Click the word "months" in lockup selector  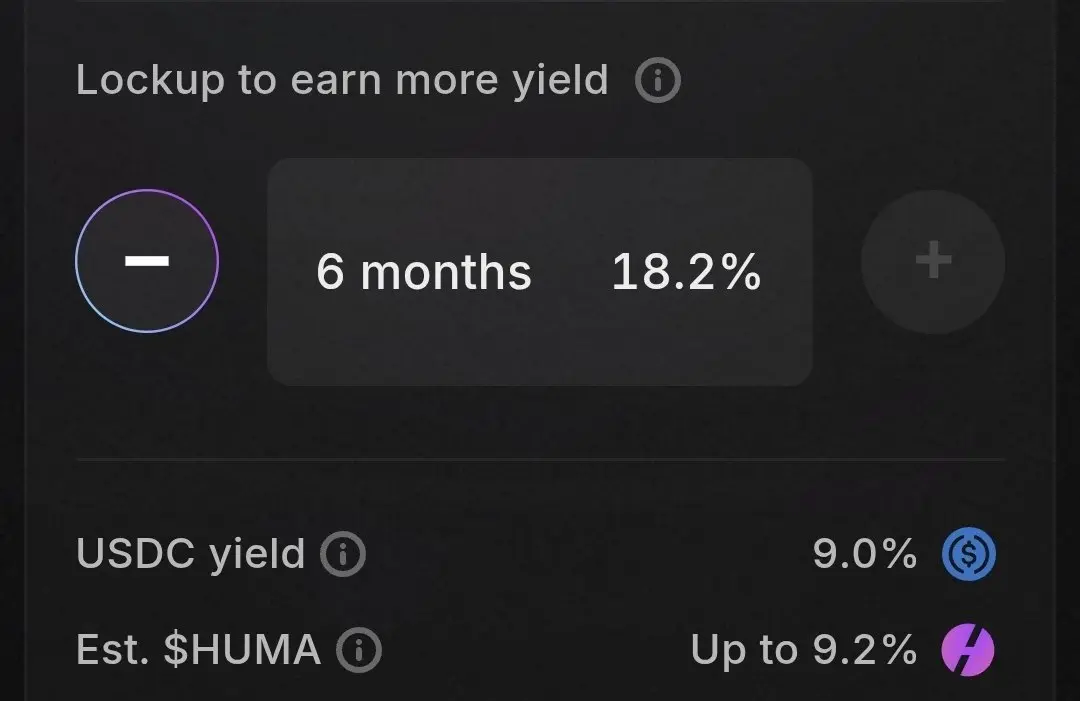446,272
